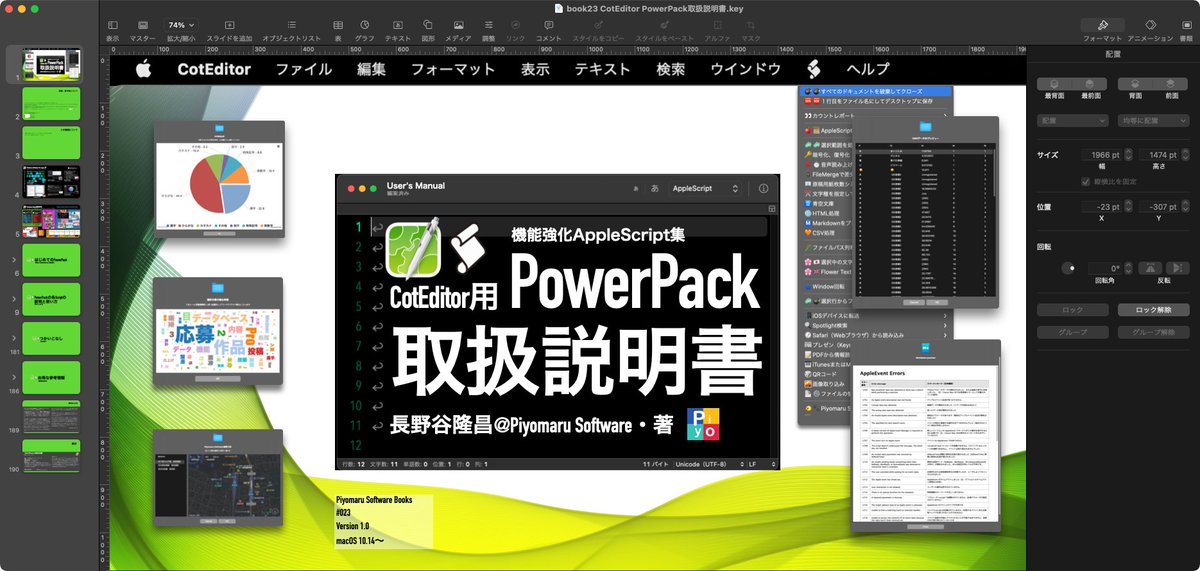Click the ヘルプ menu image on the slide
Viewport: 1200px width, 571px height.
(867, 69)
